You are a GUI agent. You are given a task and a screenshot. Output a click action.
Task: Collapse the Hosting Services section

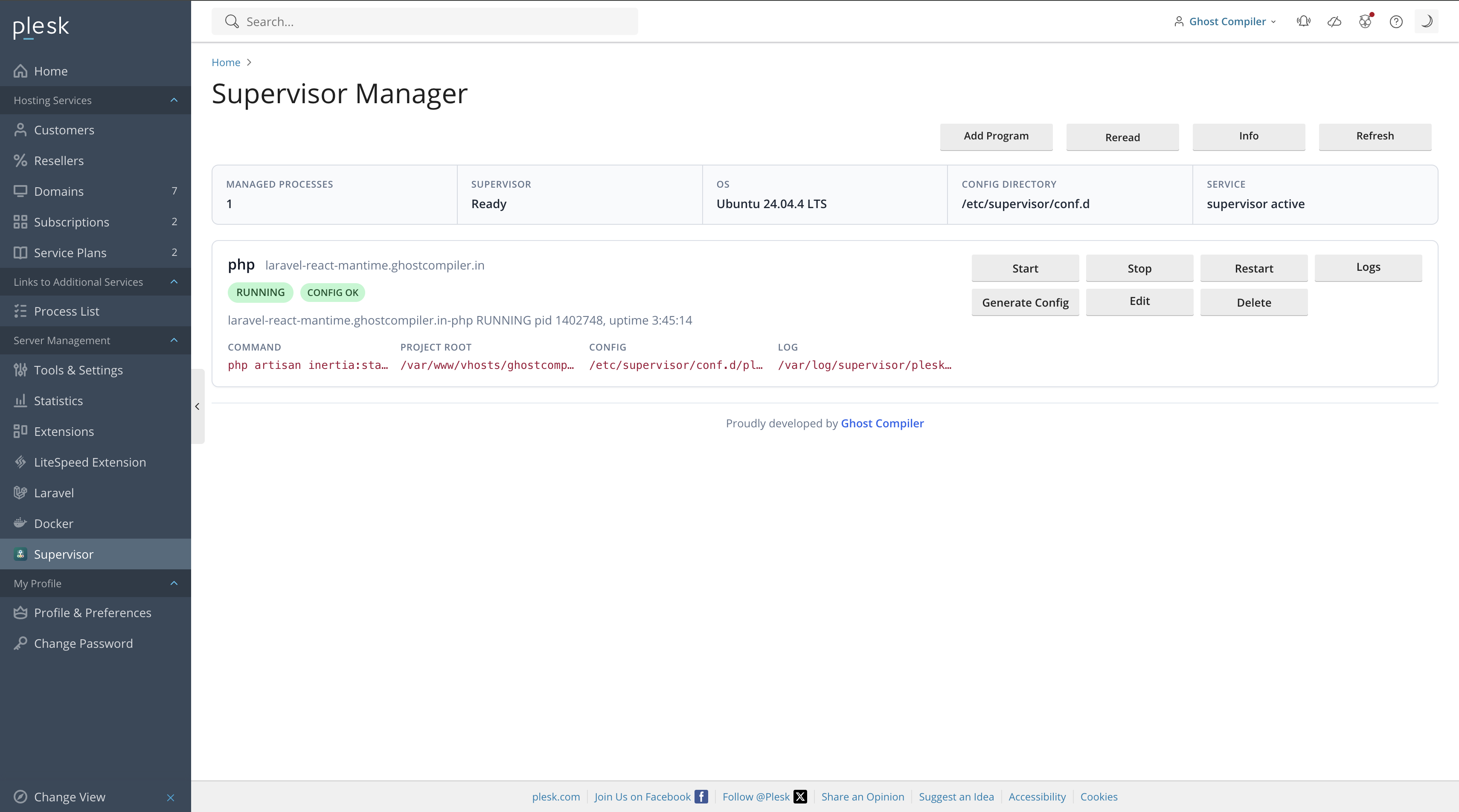click(174, 100)
